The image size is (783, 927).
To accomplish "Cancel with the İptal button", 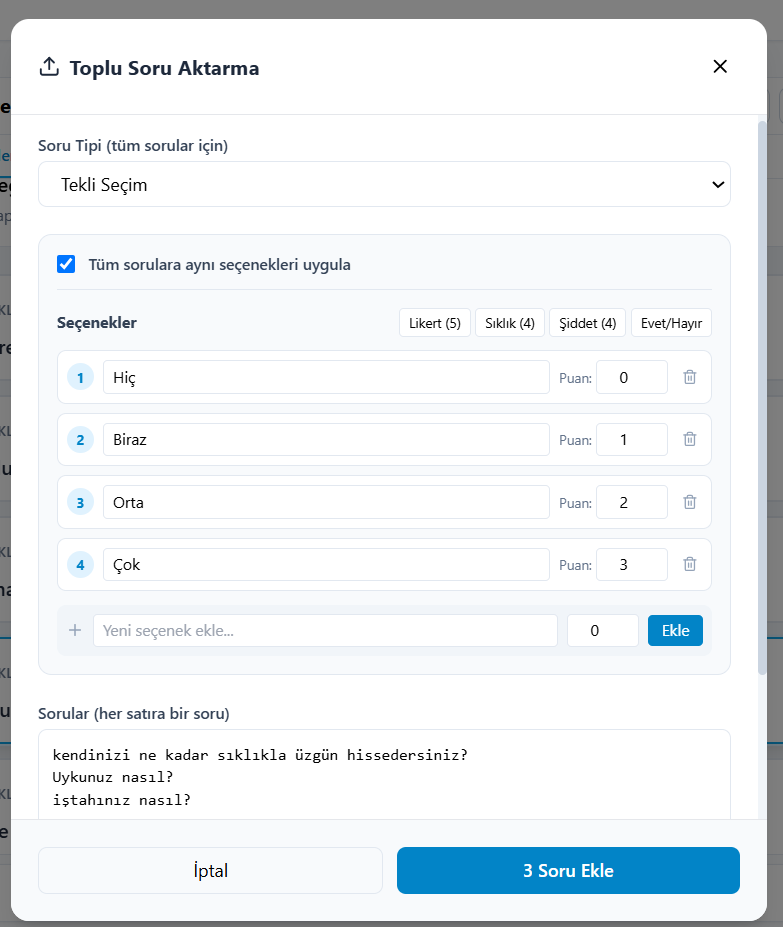I will click(211, 870).
